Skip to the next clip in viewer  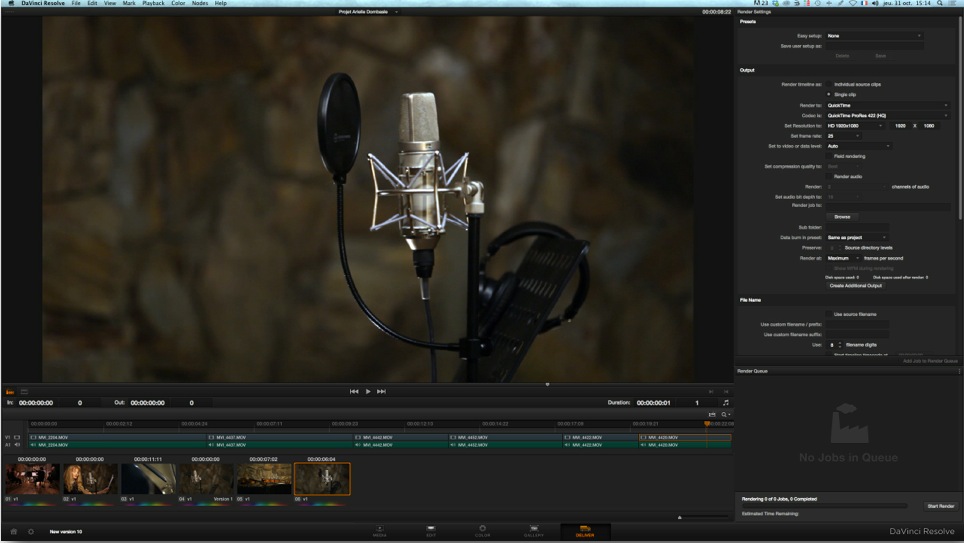[x=381, y=391]
